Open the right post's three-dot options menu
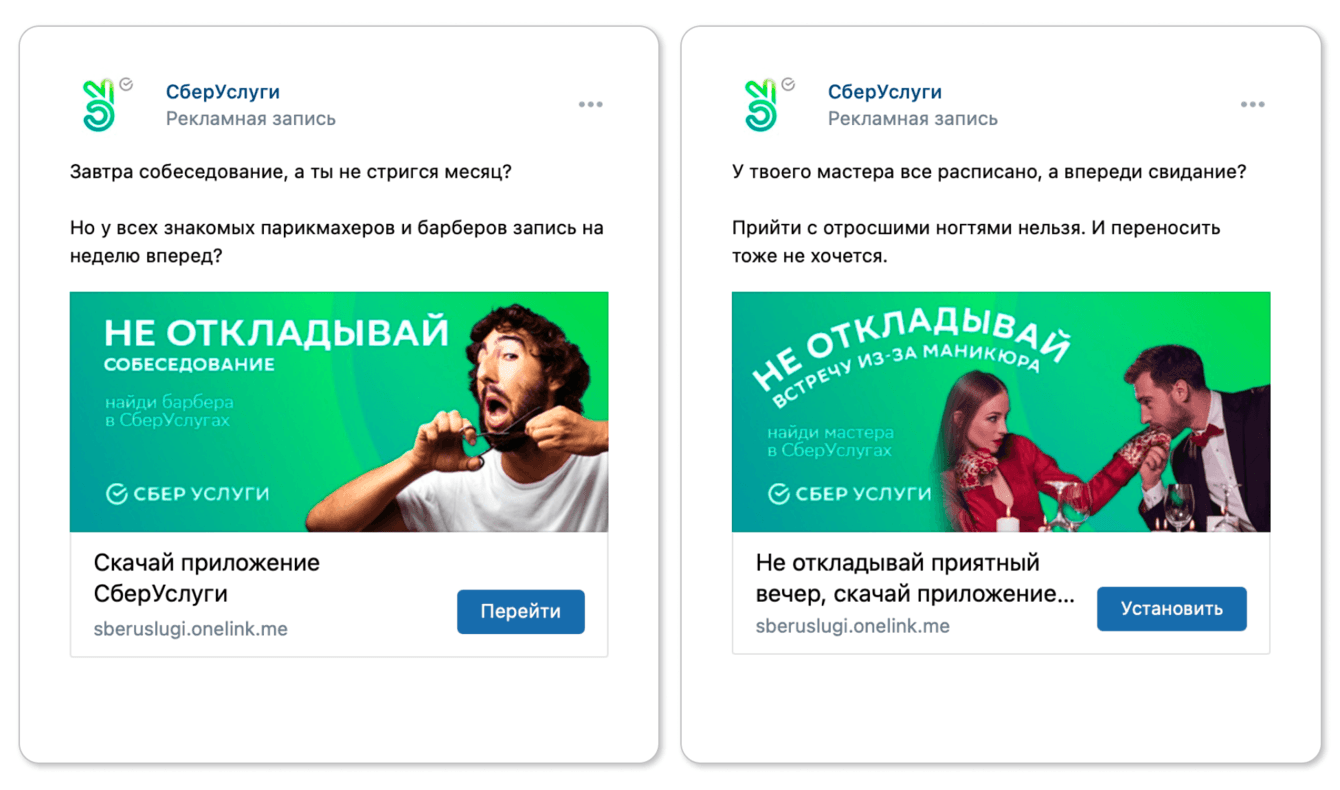The image size is (1340, 790). point(1252,104)
